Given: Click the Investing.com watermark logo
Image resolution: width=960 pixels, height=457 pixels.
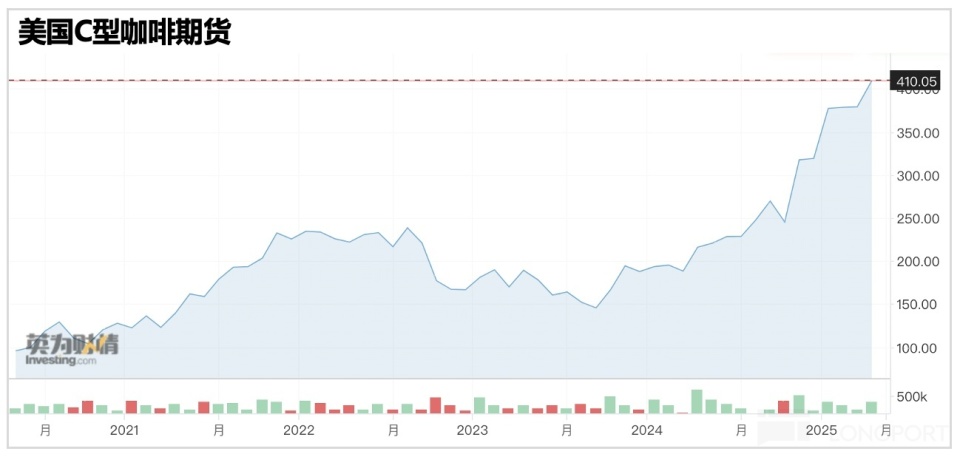Looking at the screenshot, I should coord(71,350).
